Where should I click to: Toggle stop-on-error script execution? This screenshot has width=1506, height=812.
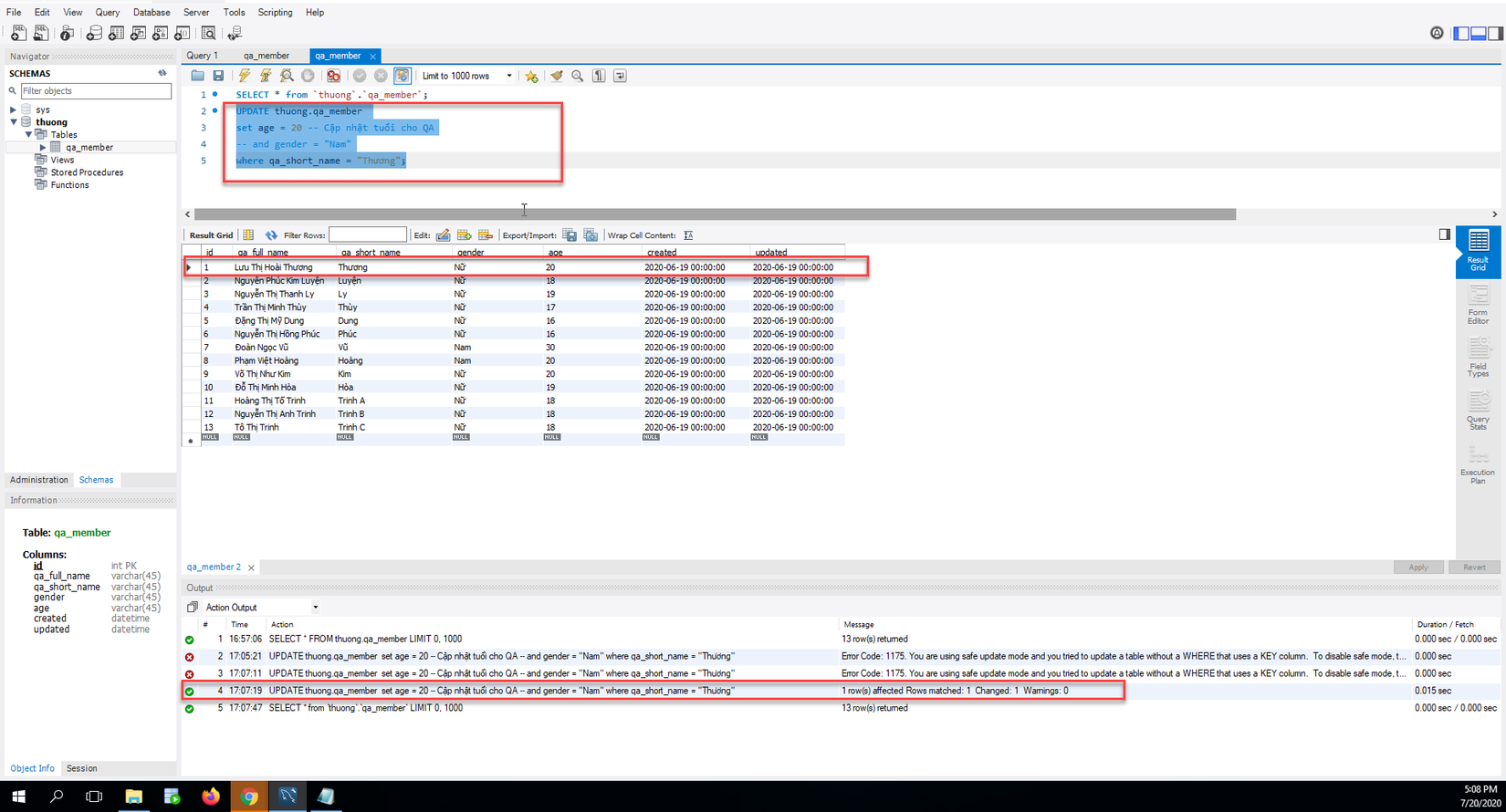pos(333,76)
